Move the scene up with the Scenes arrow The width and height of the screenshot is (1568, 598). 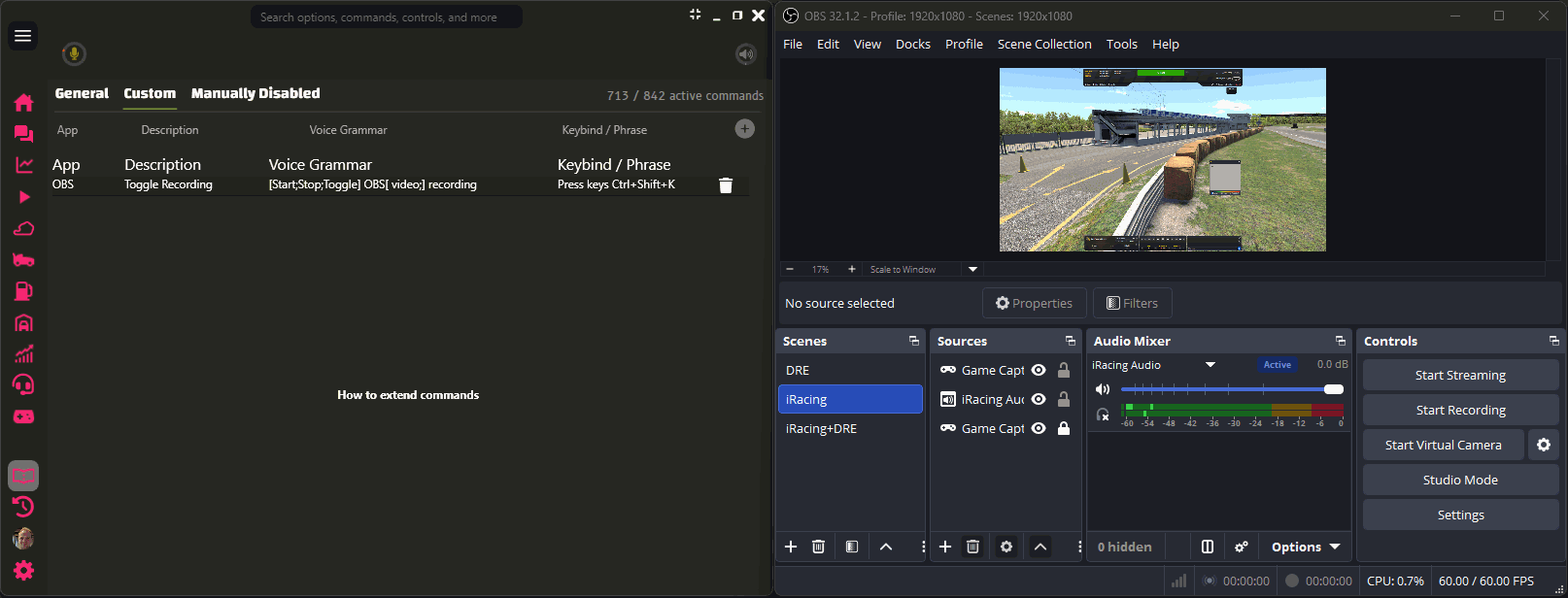(x=886, y=547)
